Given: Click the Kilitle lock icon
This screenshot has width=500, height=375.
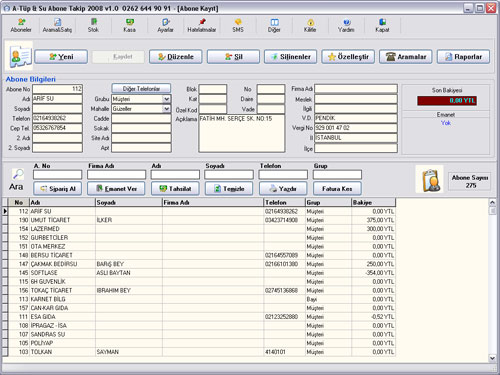Looking at the screenshot, I should coord(310,25).
